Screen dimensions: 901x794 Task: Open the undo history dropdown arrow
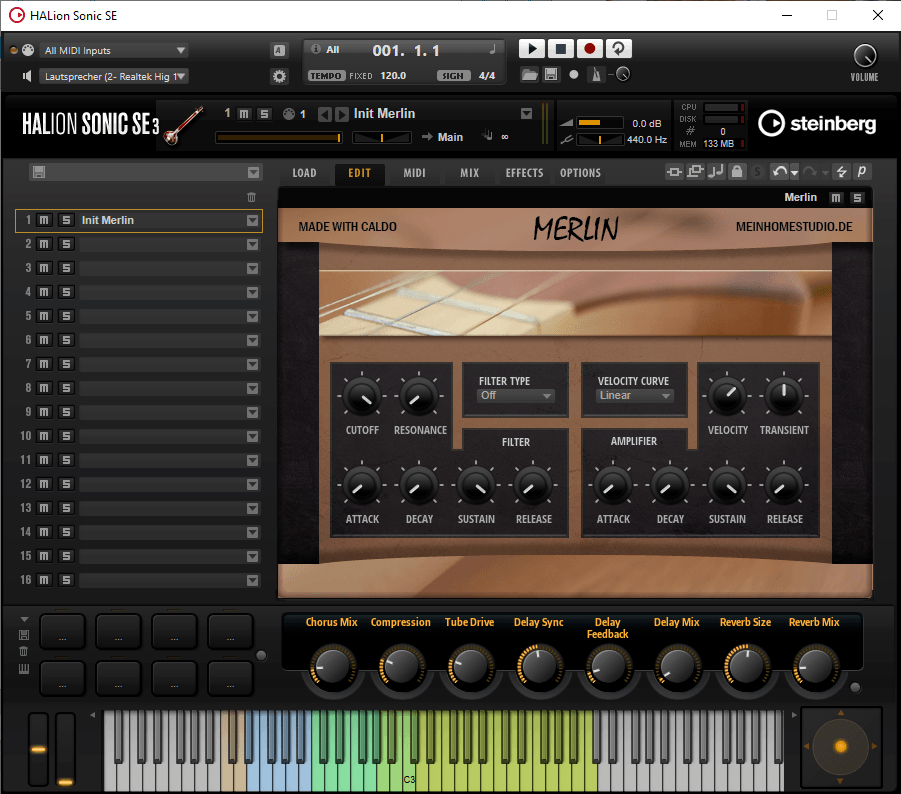pyautogui.click(x=794, y=173)
